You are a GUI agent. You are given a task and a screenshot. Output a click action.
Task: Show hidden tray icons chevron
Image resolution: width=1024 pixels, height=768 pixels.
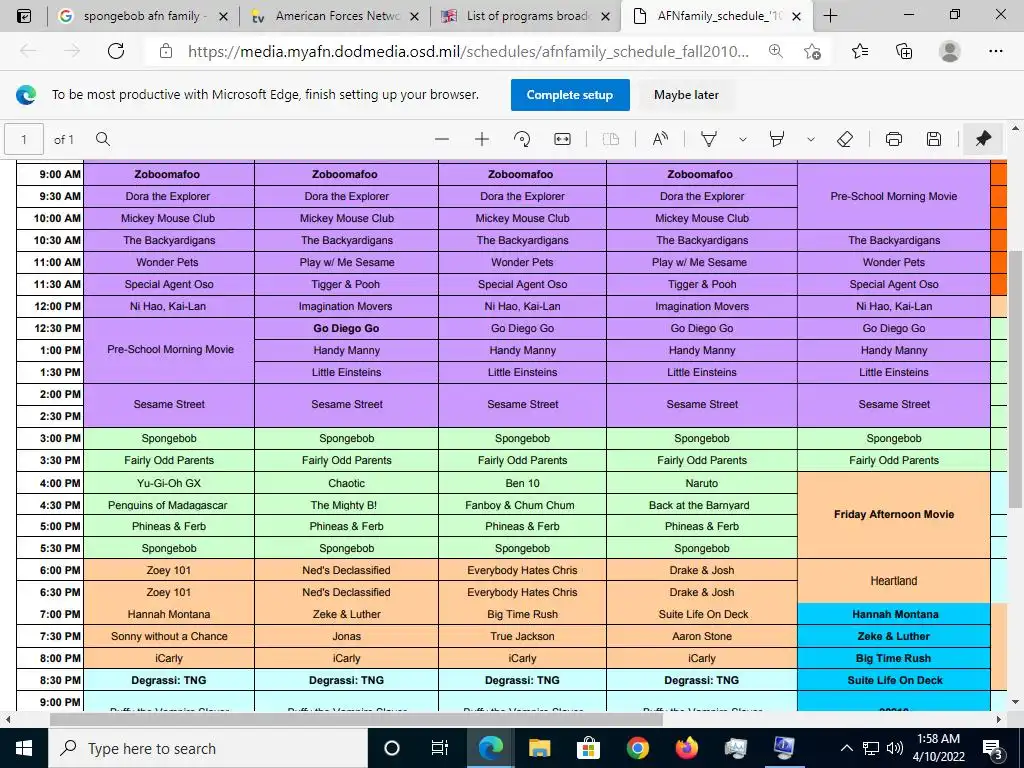[846, 748]
